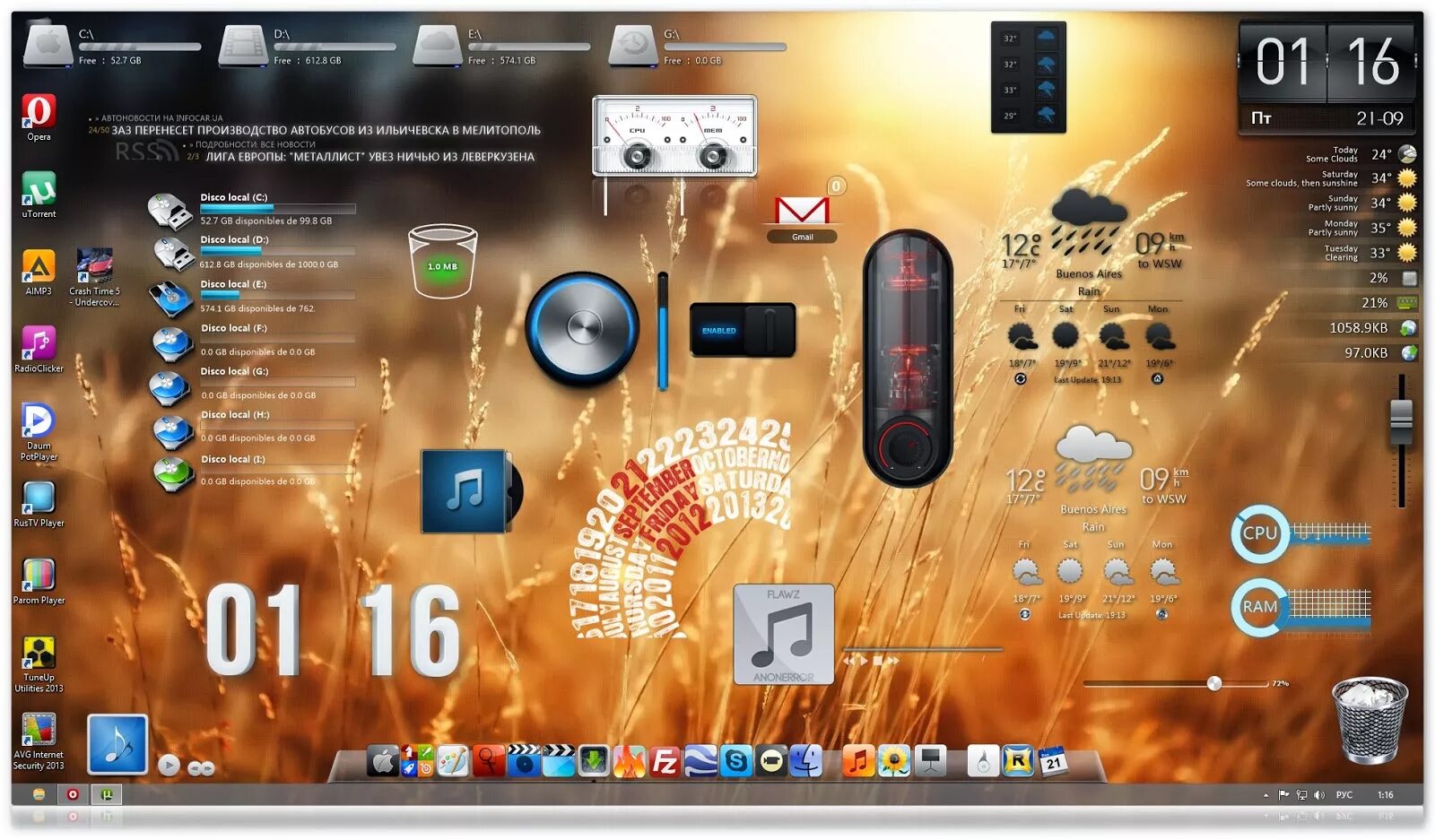Open the Finder face dock icon
The width and height of the screenshot is (1435, 840).
[x=805, y=762]
